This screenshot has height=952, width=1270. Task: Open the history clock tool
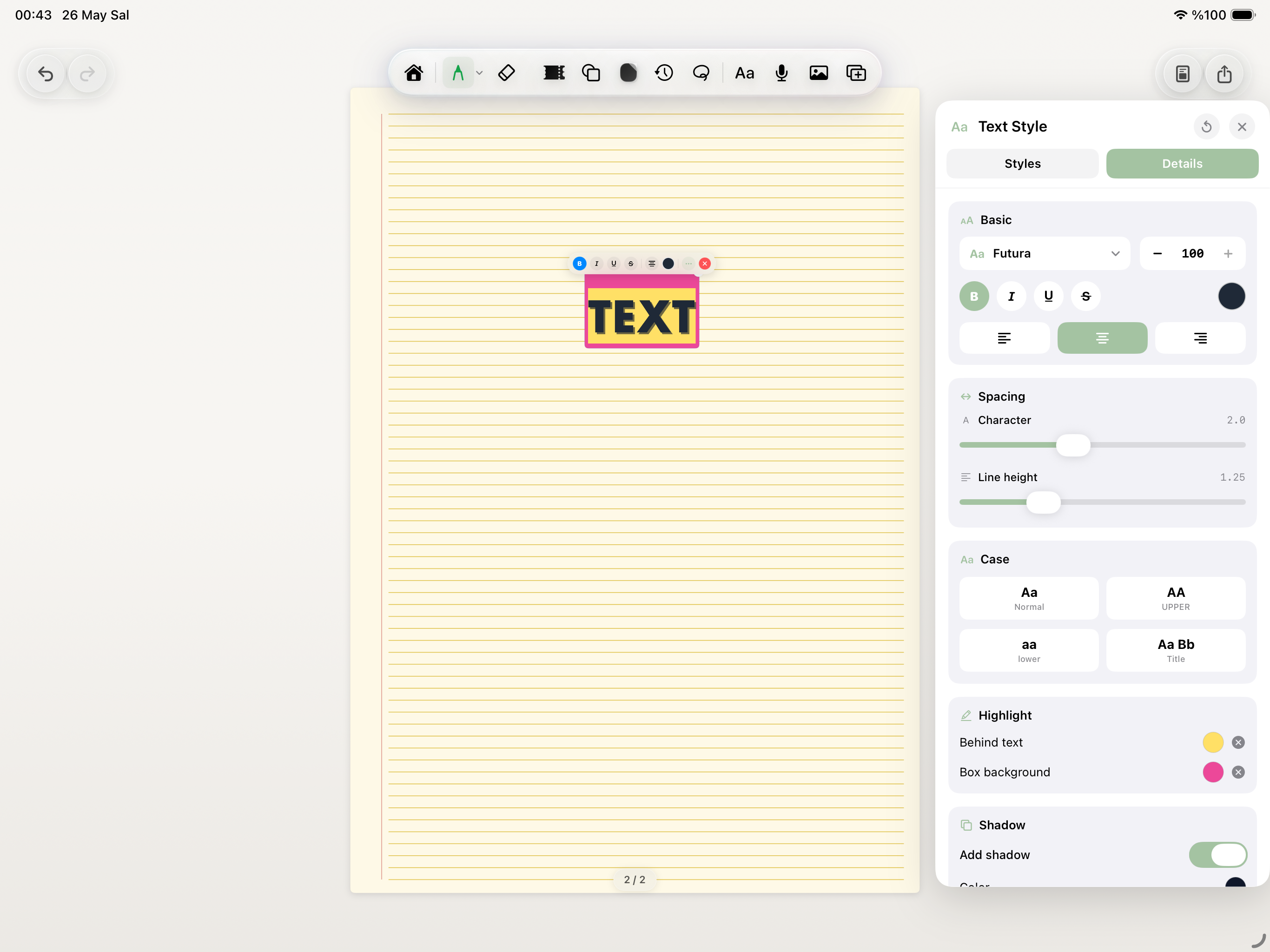[x=664, y=73]
